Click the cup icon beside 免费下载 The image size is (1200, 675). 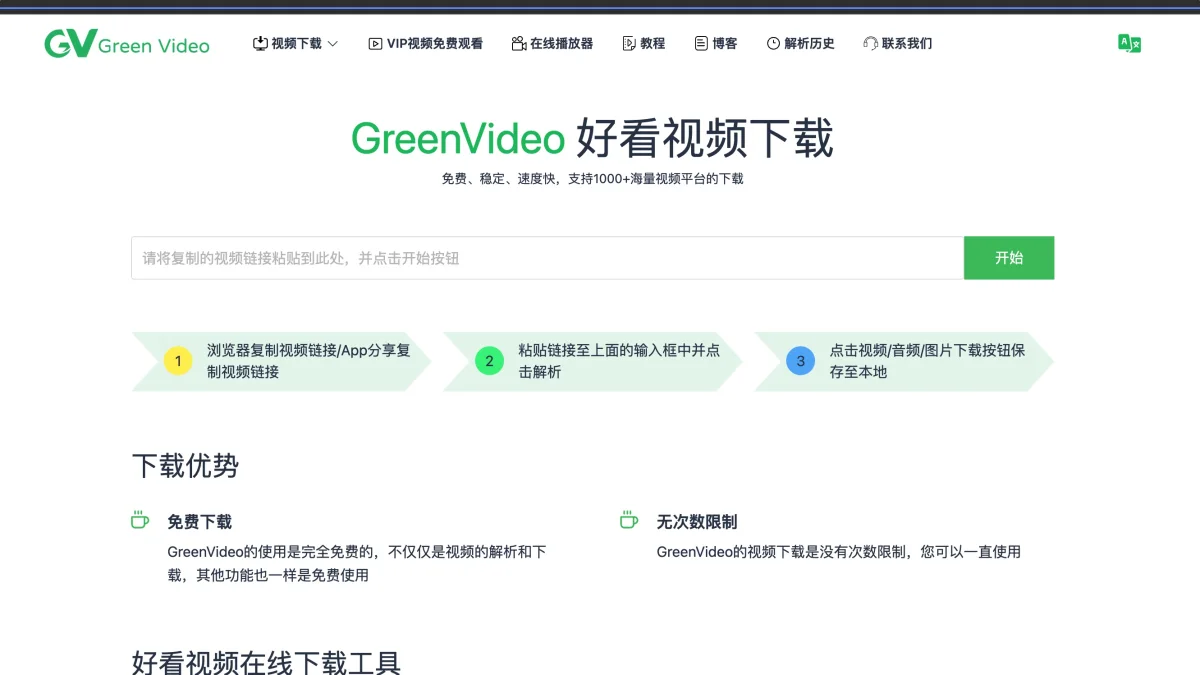[x=140, y=520]
